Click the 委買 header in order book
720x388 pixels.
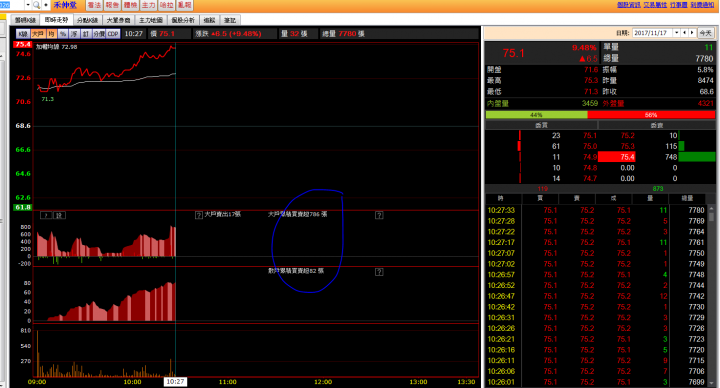(542, 125)
